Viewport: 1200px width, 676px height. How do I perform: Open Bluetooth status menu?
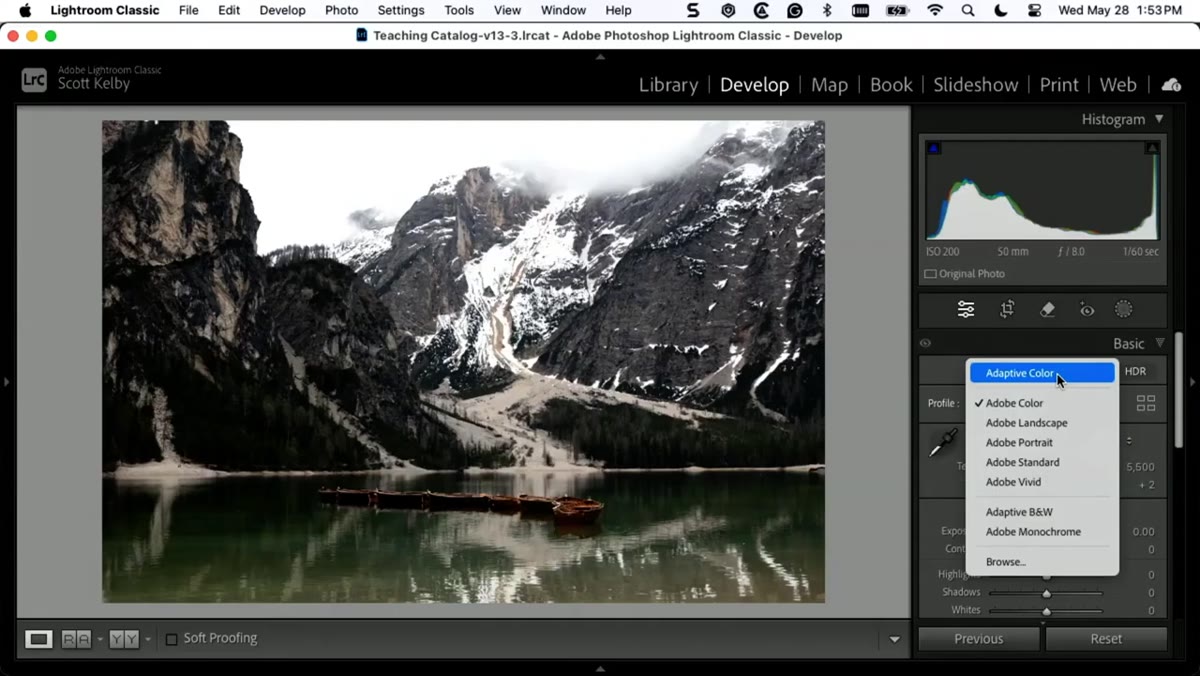(x=827, y=10)
